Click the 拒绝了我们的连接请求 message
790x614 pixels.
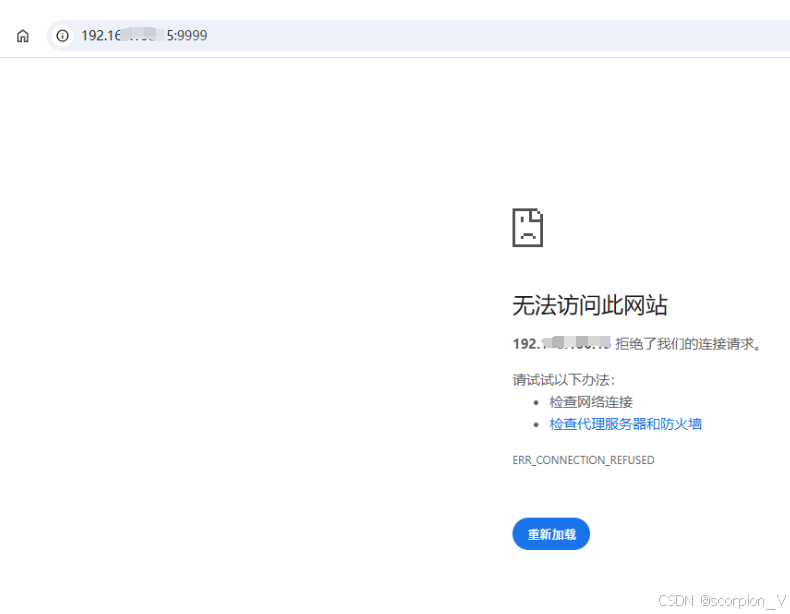tap(688, 344)
